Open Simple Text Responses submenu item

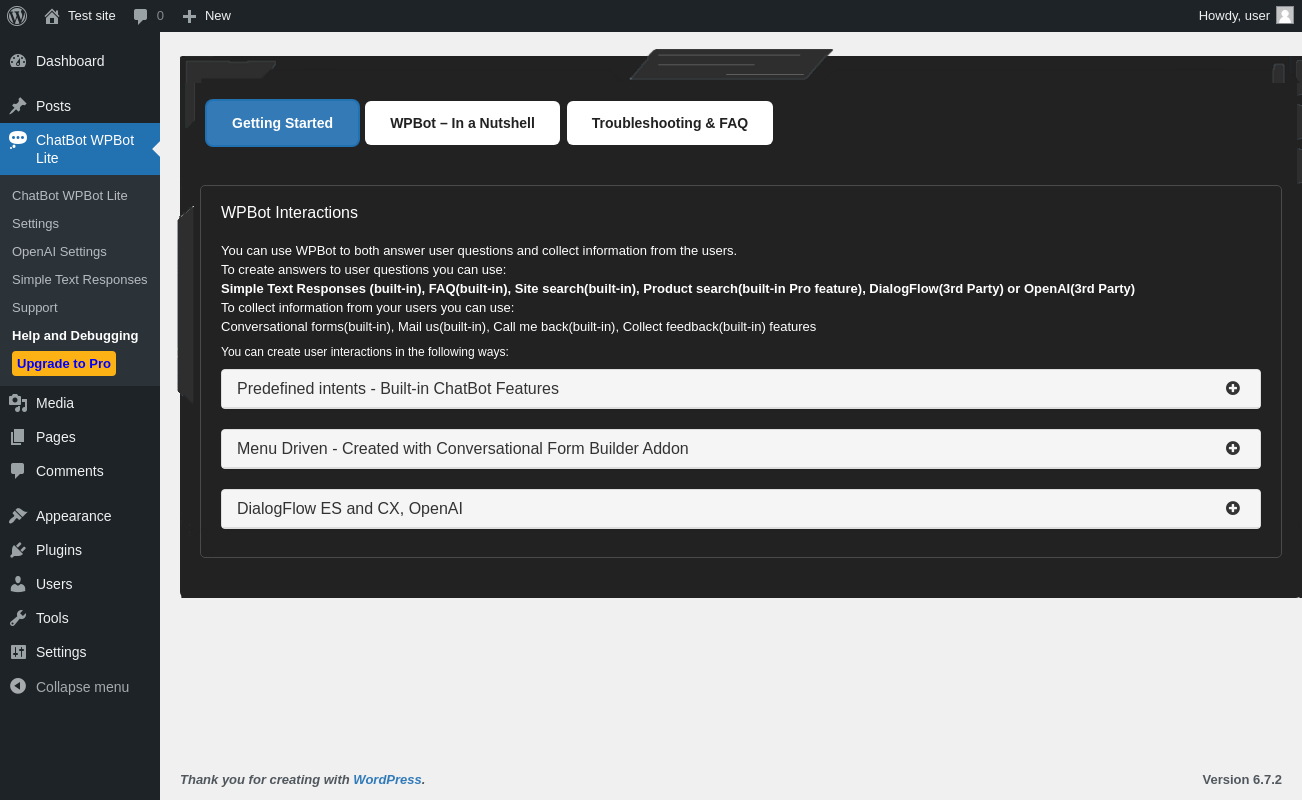pyautogui.click(x=80, y=280)
